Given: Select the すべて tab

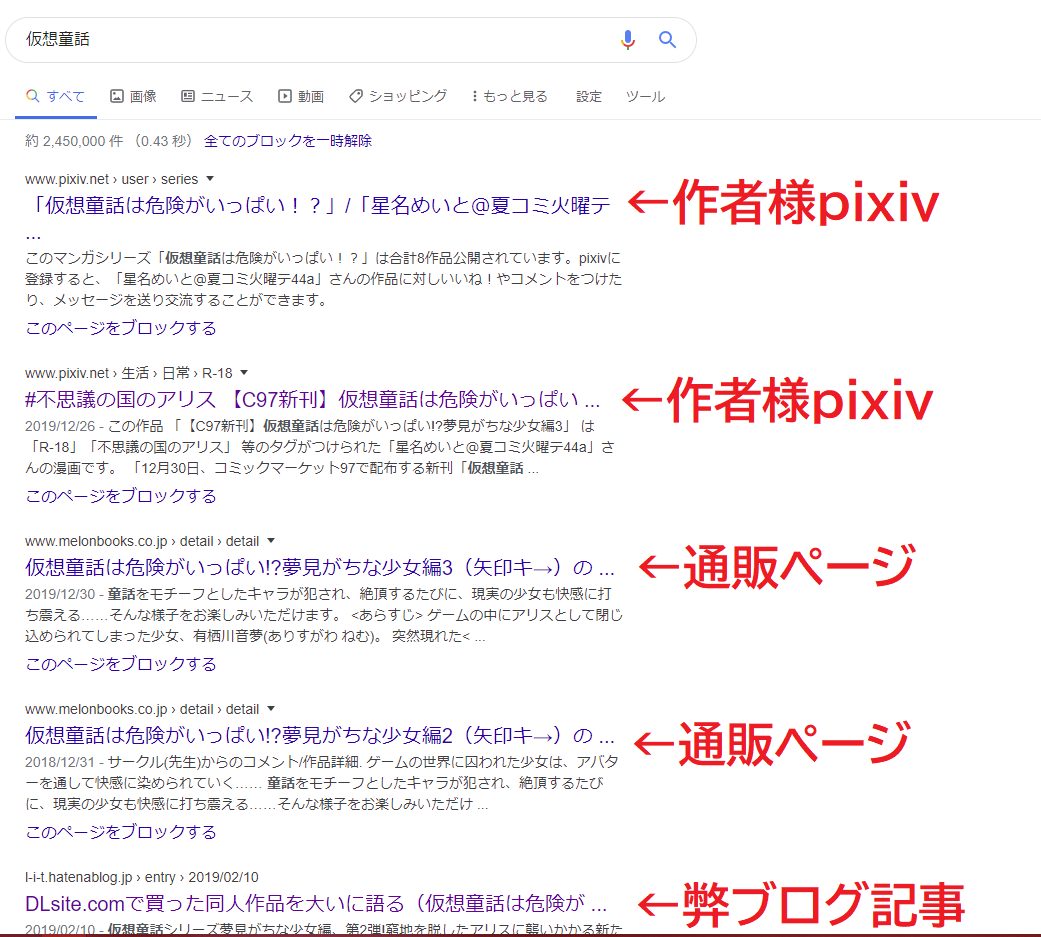Looking at the screenshot, I should coord(56,96).
